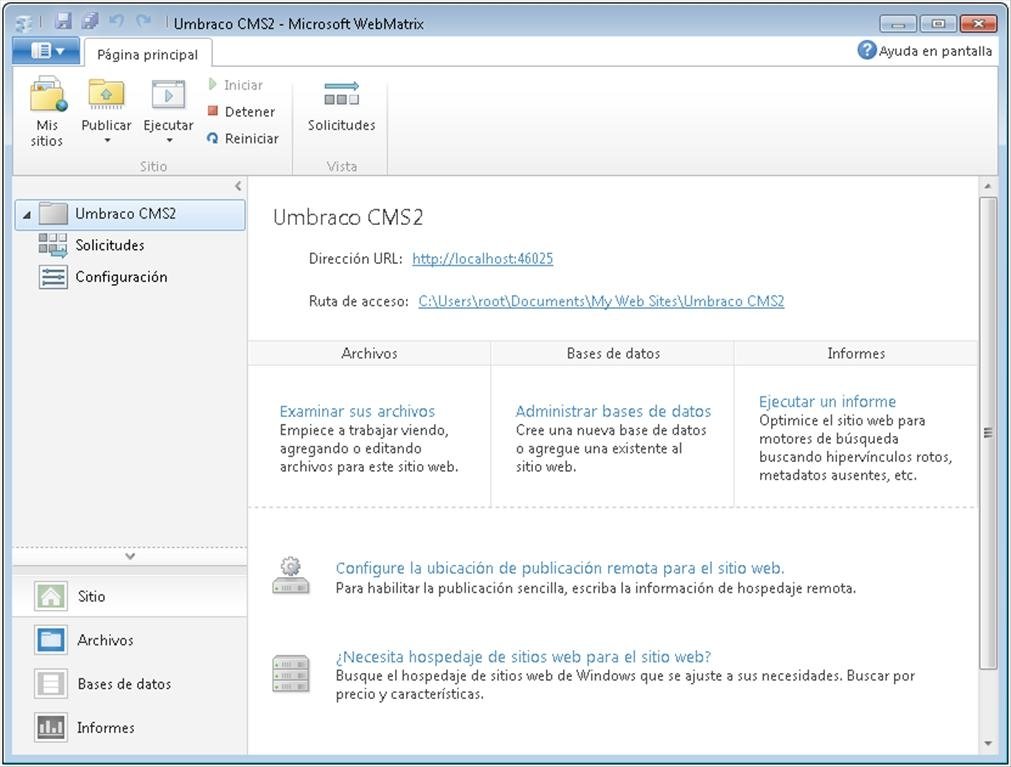1011x767 pixels.
Task: Click the scroll up arrow of content pane
Action: (x=988, y=186)
